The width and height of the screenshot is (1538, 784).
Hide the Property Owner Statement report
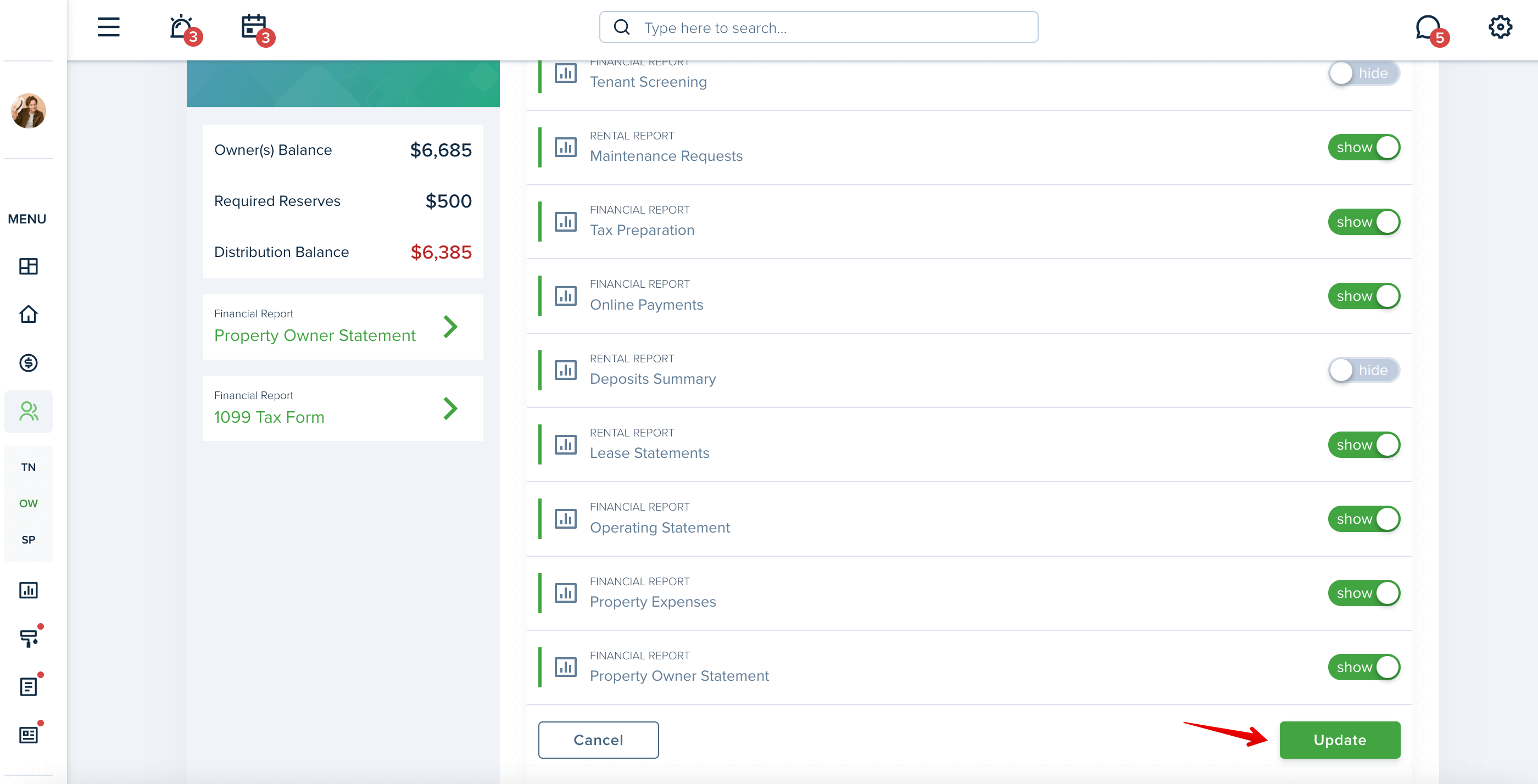point(1364,667)
